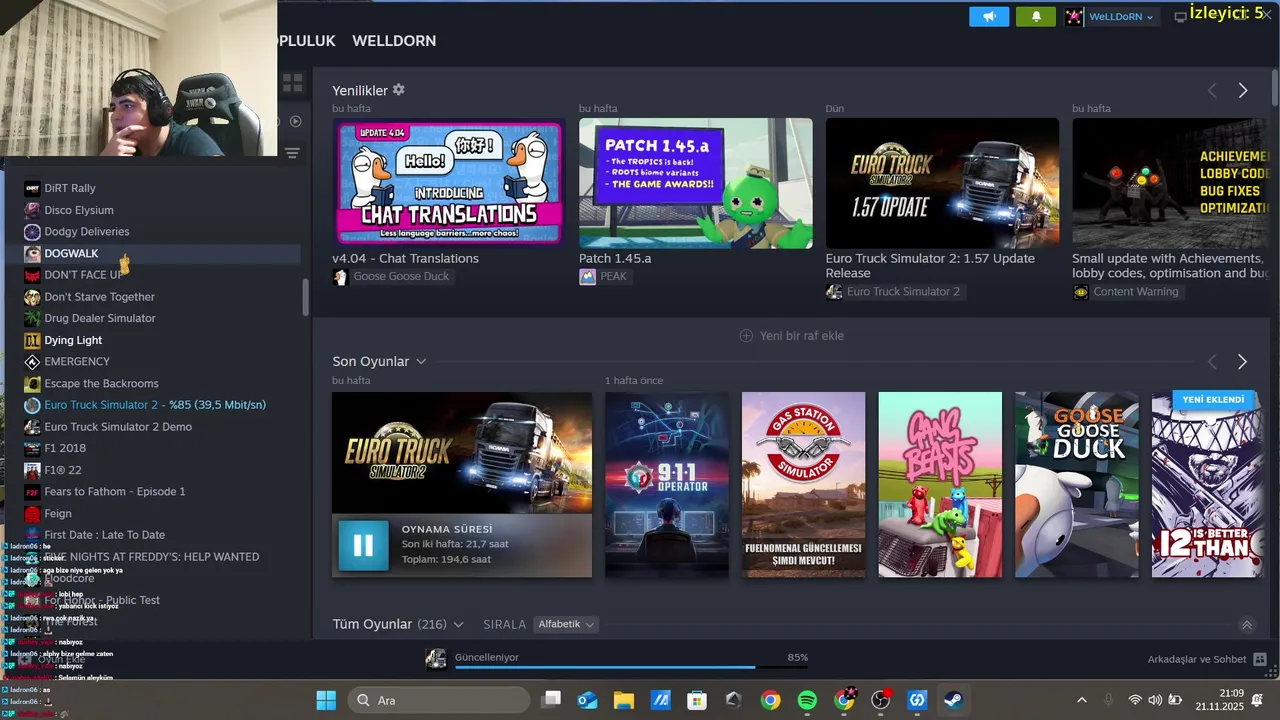
Task: Open the green notifications bell
Action: coord(1036,16)
